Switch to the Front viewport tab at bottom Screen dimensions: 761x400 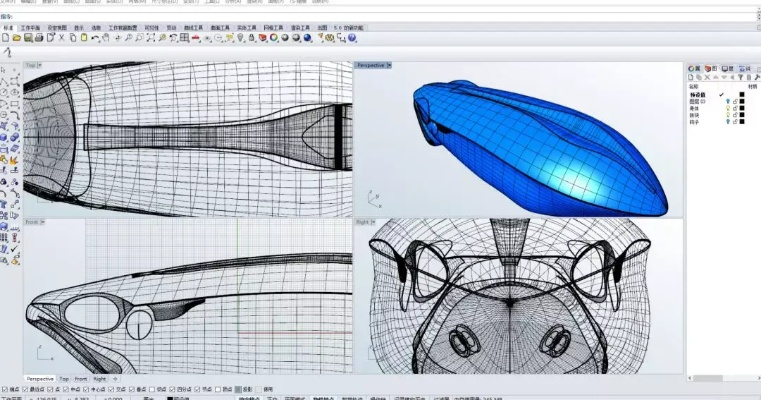81,379
